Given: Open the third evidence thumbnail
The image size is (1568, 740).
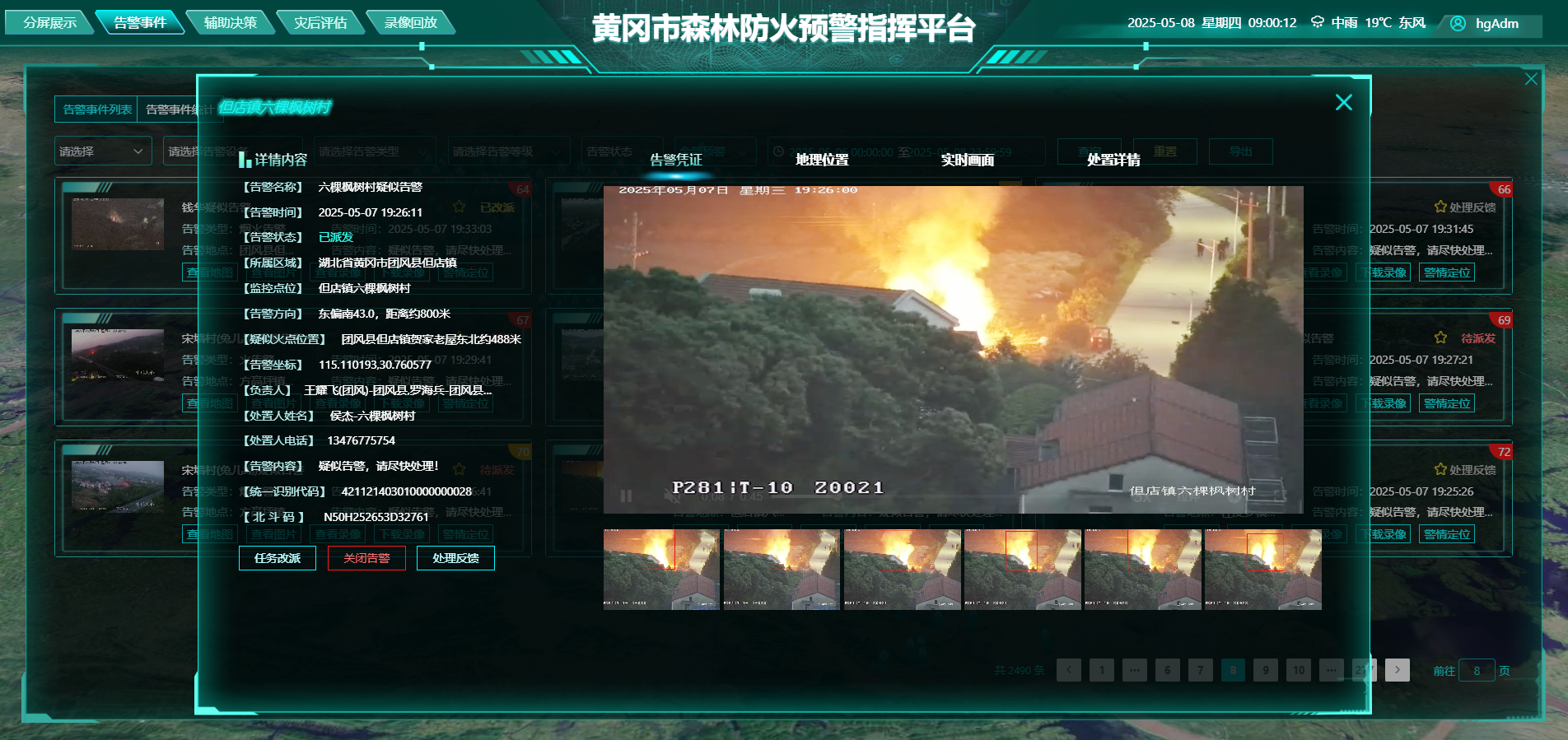Looking at the screenshot, I should click(902, 569).
